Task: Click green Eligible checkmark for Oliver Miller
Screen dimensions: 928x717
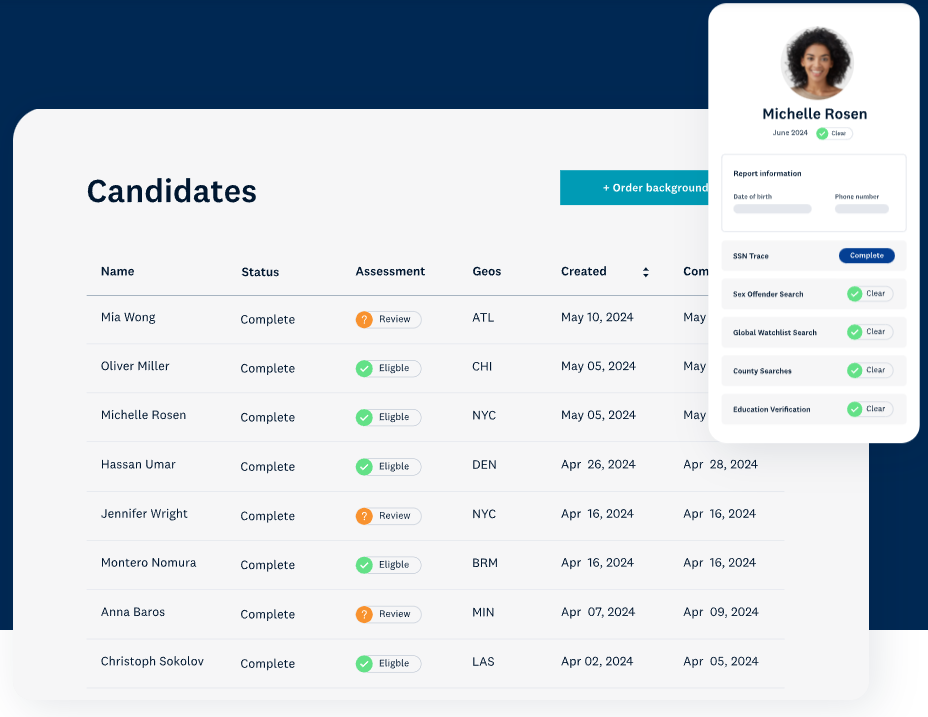Action: point(364,368)
